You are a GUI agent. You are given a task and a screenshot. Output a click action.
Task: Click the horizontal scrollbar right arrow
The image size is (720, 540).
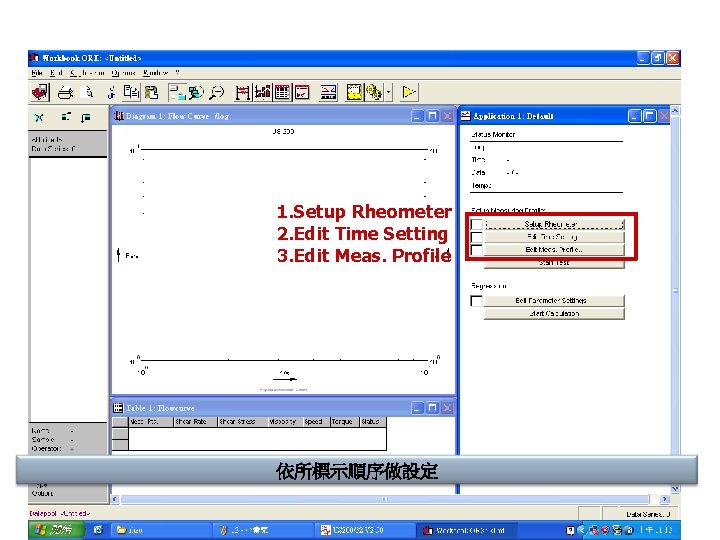tap(664, 499)
